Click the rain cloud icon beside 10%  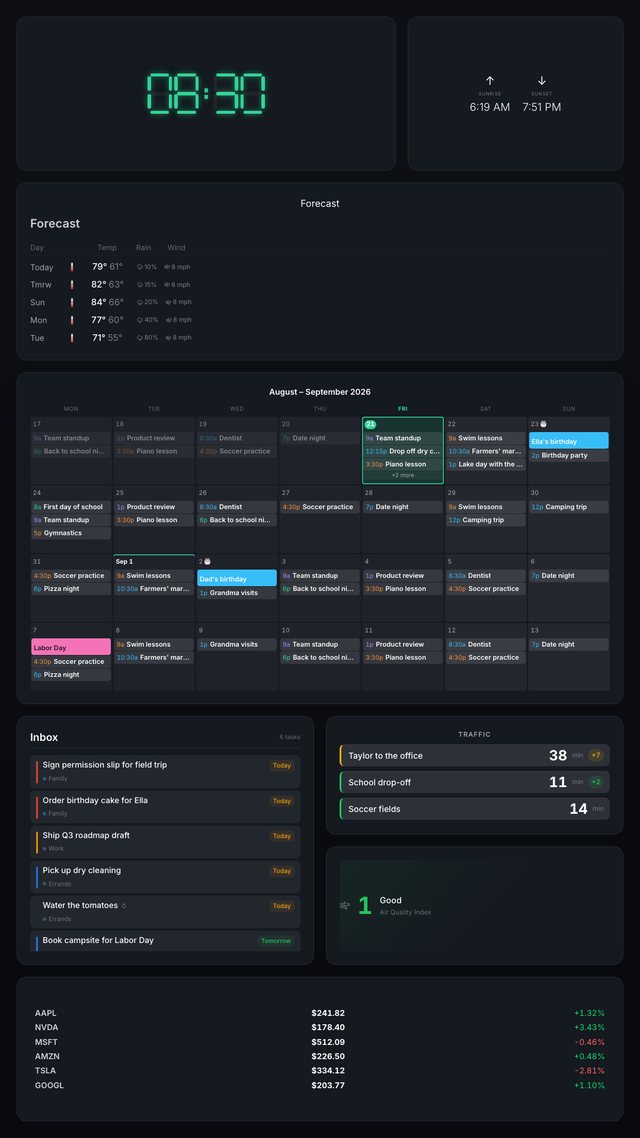[x=139, y=267]
